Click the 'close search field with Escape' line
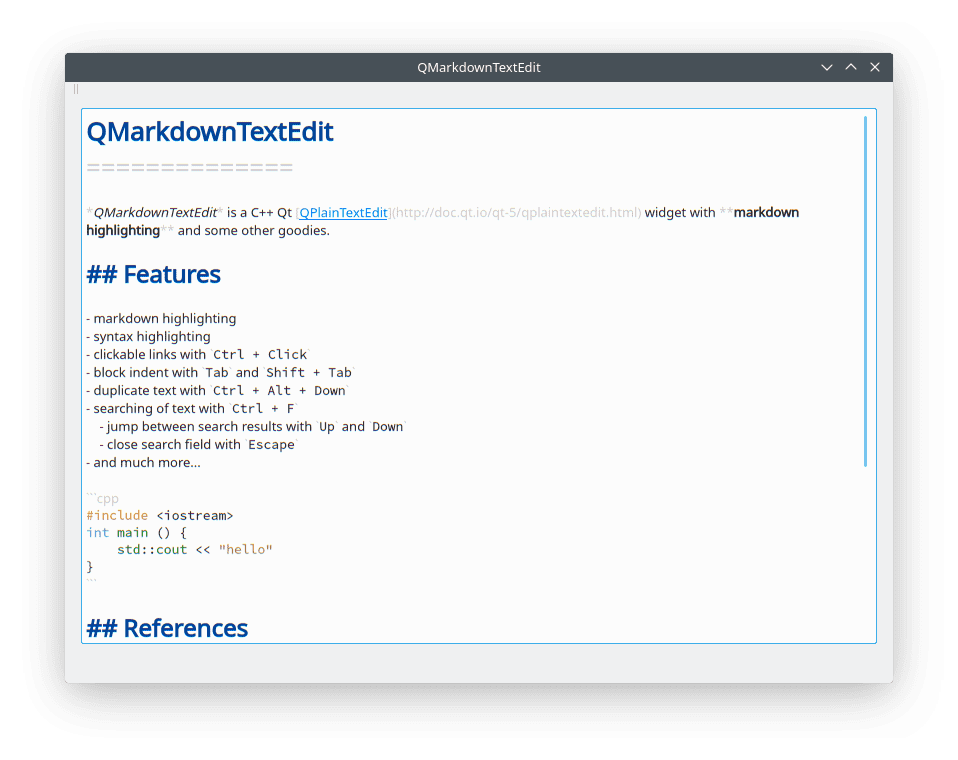The width and height of the screenshot is (958, 760). pyautogui.click(x=197, y=445)
